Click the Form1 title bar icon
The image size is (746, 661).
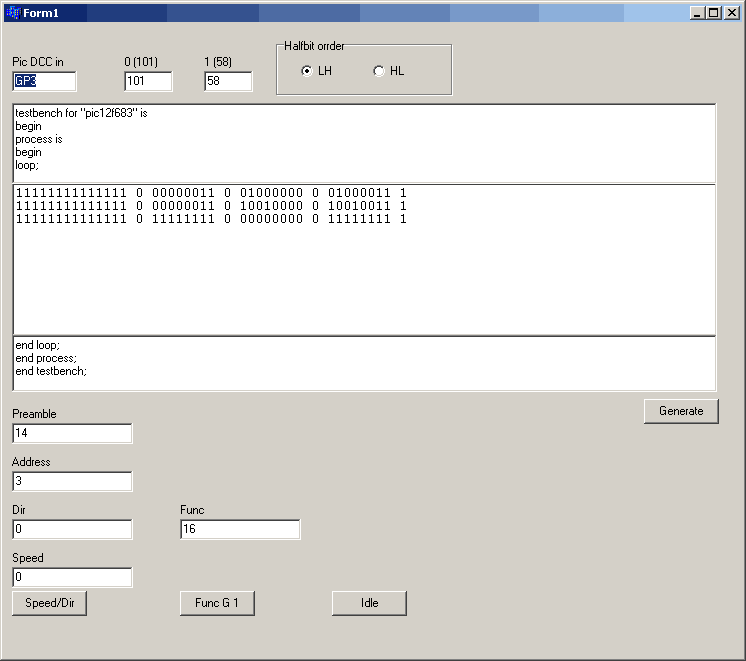pos(14,13)
